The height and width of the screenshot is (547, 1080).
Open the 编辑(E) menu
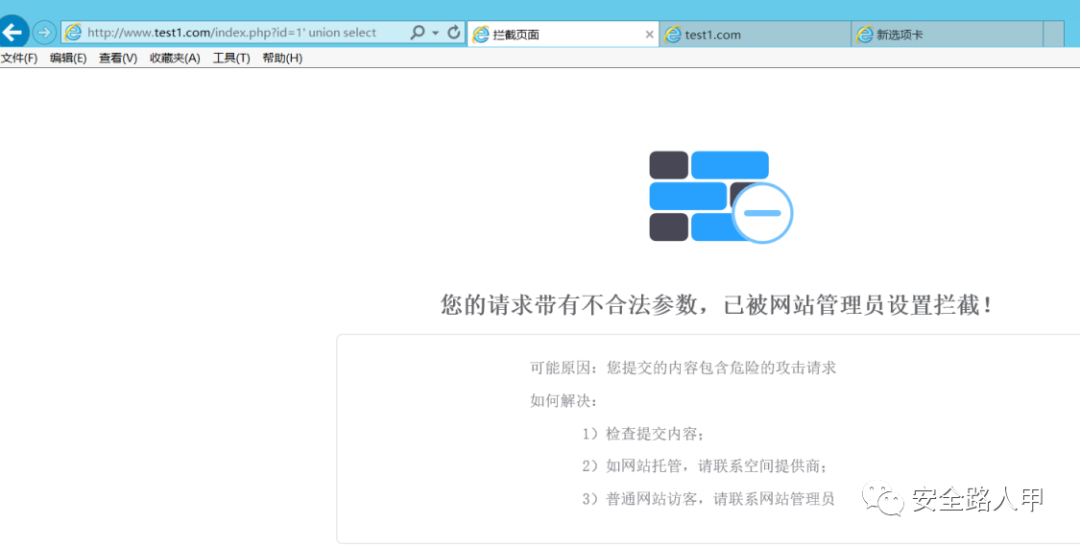68,59
